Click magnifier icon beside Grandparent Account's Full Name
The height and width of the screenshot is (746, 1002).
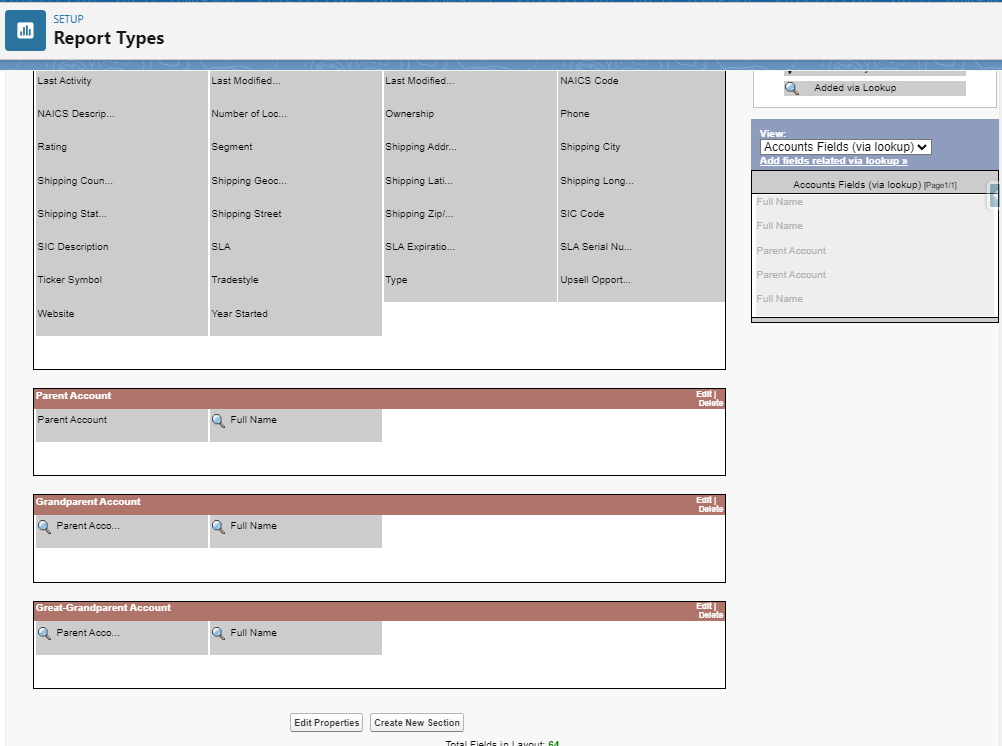tap(218, 527)
